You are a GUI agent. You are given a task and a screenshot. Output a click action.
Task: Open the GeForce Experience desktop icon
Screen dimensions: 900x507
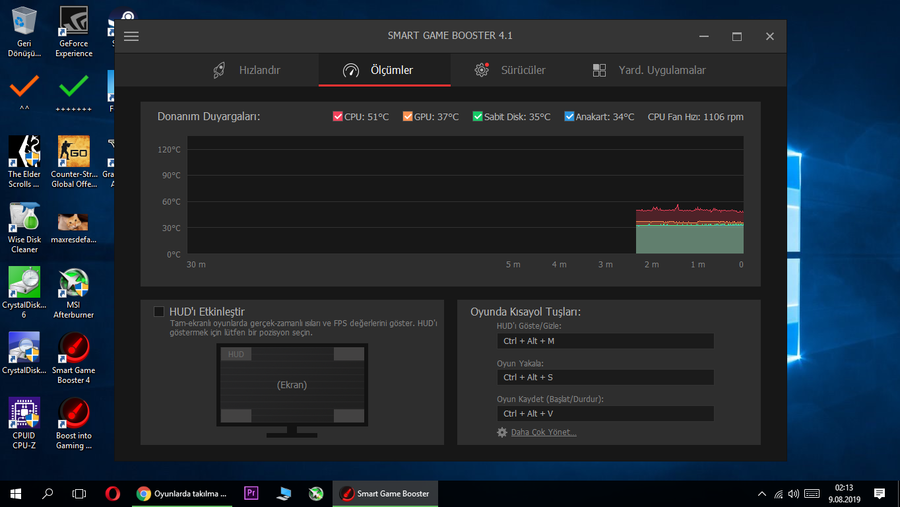point(73,32)
